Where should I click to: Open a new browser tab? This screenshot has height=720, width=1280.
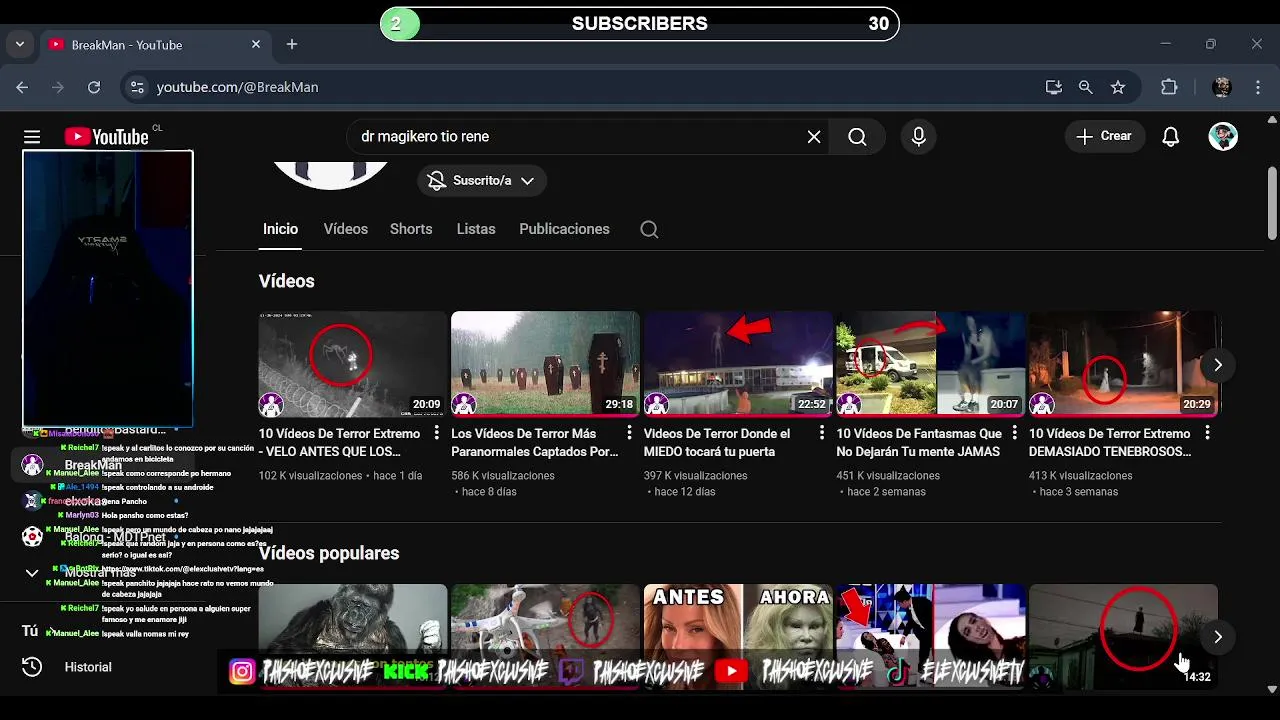[x=292, y=44]
